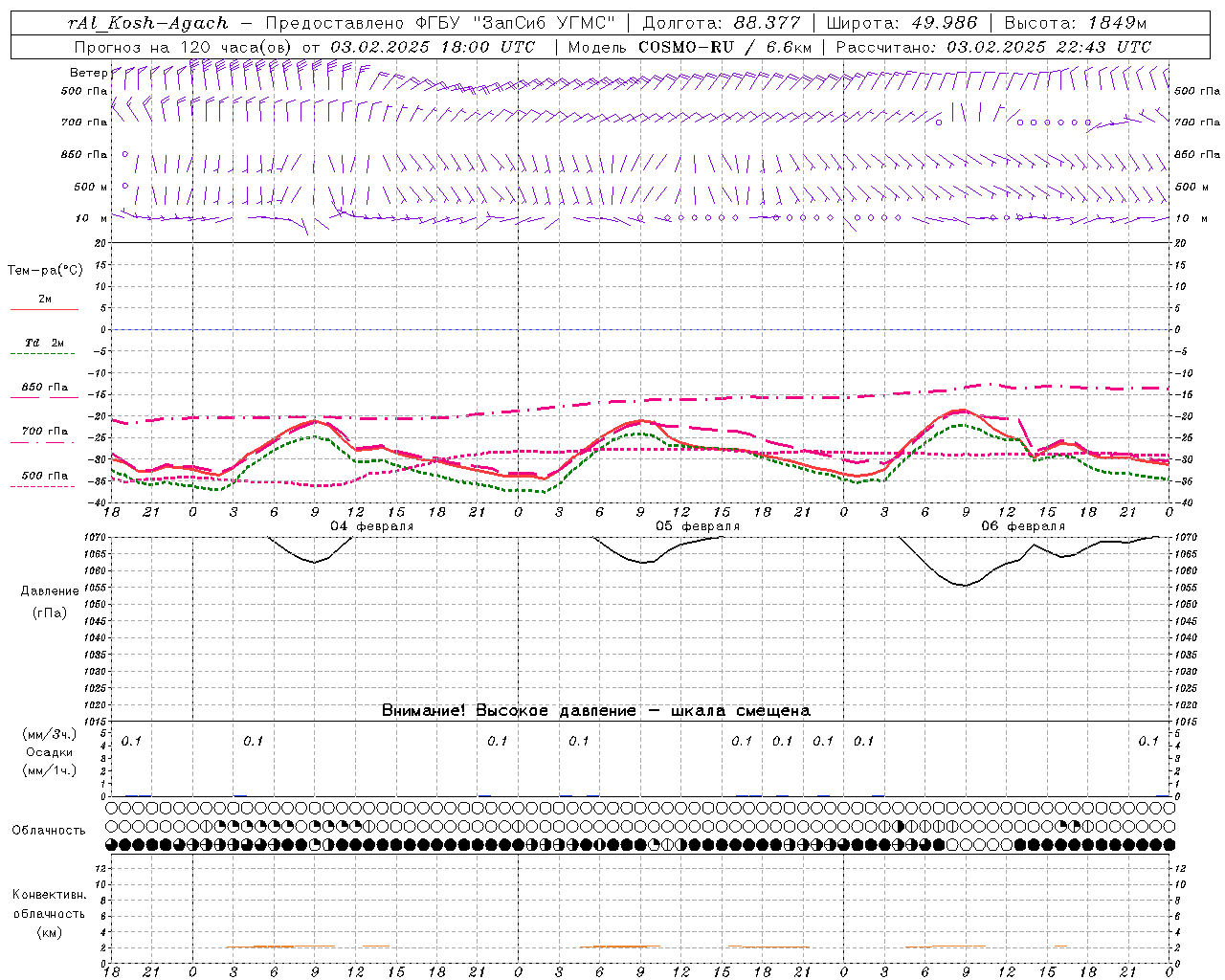Click the "Широта: 49.986" latitude value
The image size is (1225, 980).
point(902,23)
